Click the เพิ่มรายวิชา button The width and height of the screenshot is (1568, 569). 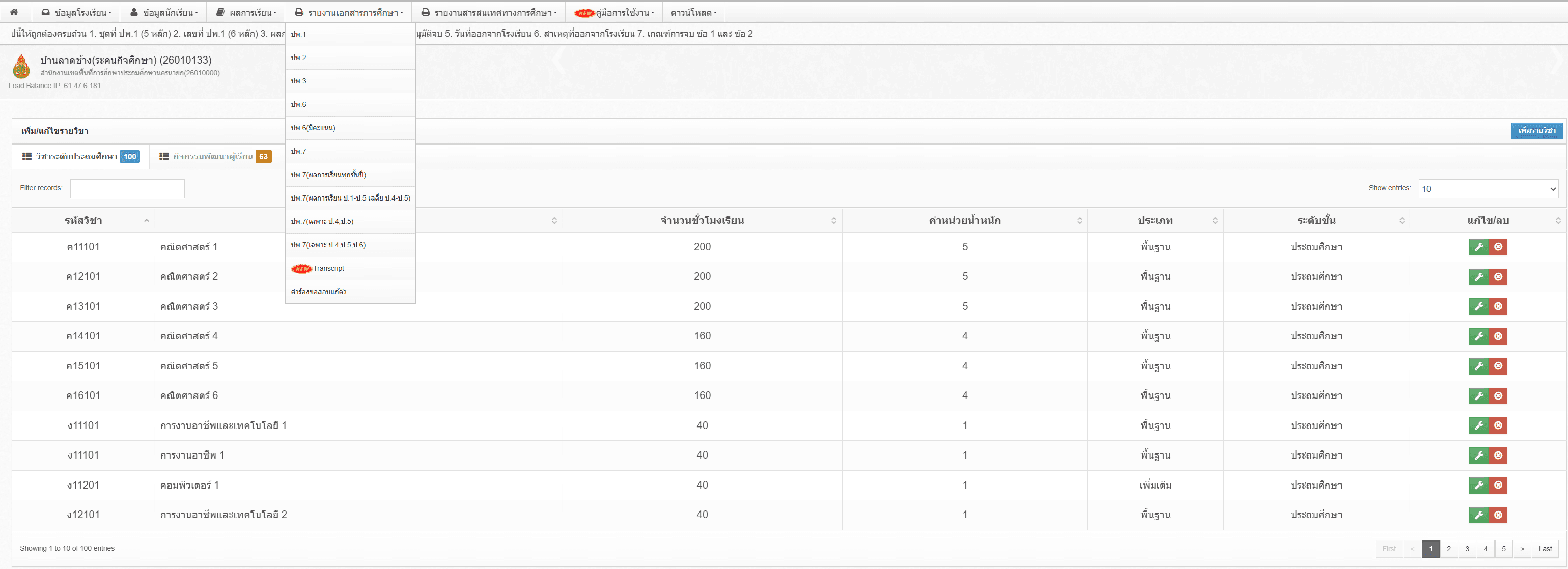1536,130
